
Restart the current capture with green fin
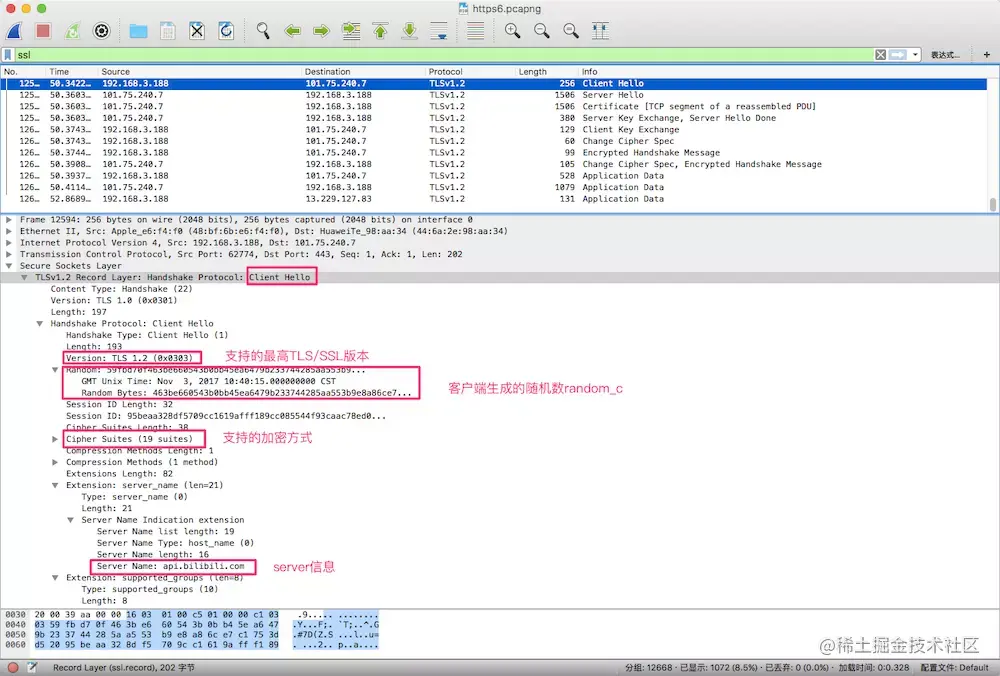tap(72, 31)
